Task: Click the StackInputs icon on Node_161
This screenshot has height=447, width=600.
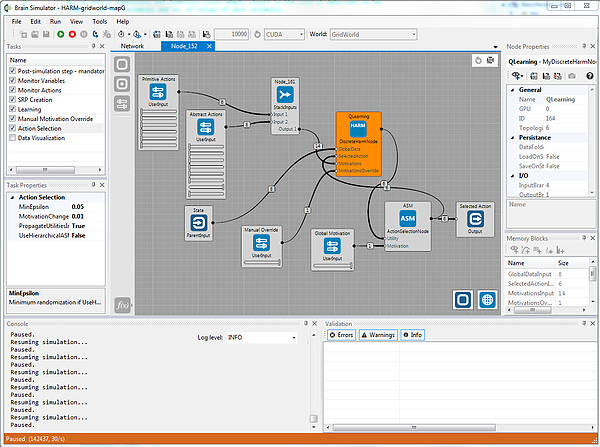Action: pyautogui.click(x=283, y=96)
